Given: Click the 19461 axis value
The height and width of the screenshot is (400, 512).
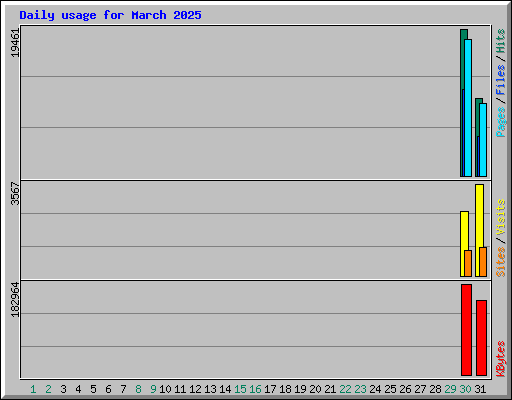Looking at the screenshot, I should (15, 43).
